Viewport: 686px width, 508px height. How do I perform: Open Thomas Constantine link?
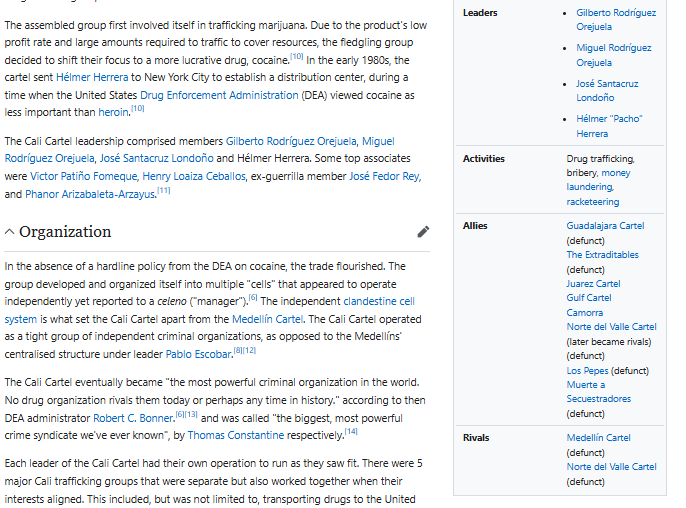click(x=236, y=435)
